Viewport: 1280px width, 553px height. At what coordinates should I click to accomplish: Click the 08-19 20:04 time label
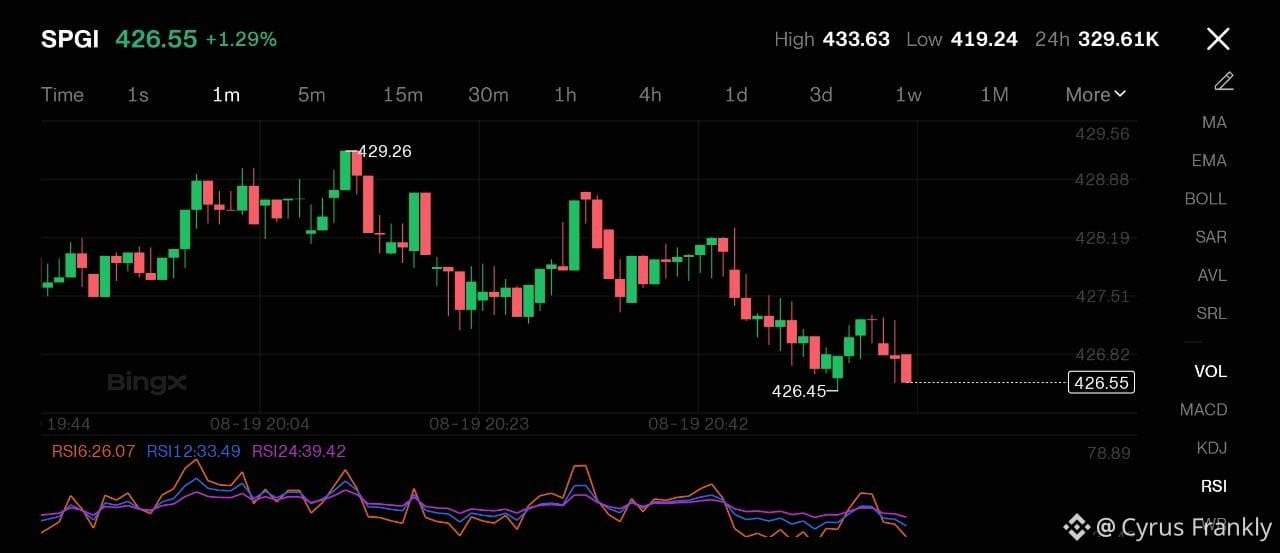tap(259, 424)
